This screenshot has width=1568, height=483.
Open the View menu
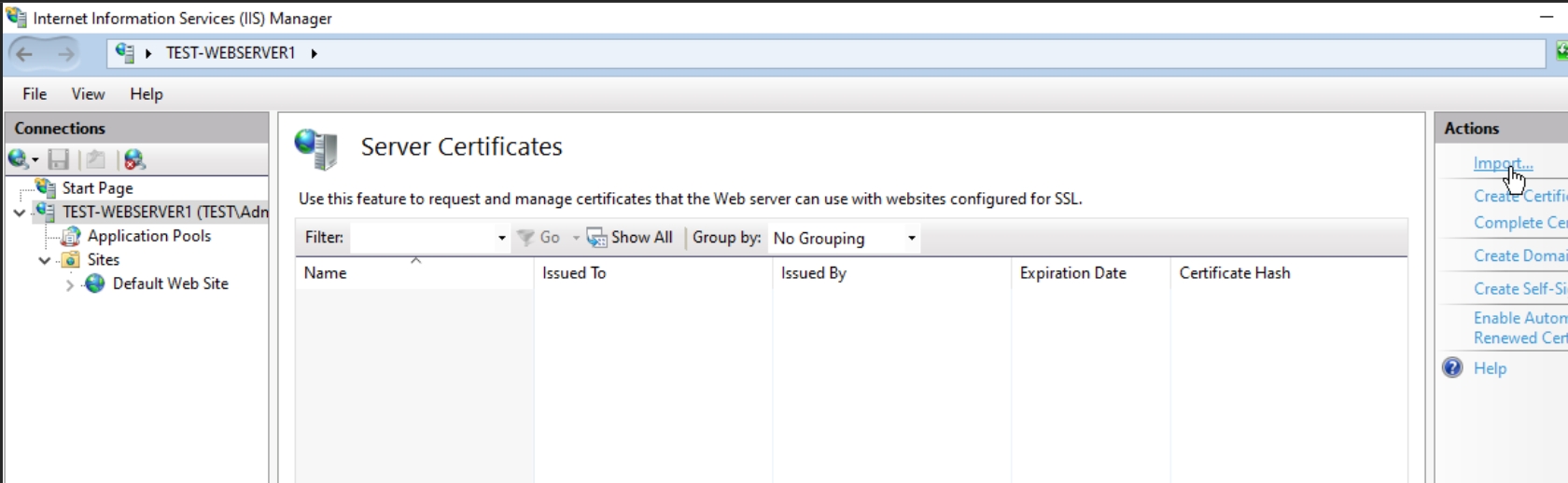pyautogui.click(x=88, y=94)
